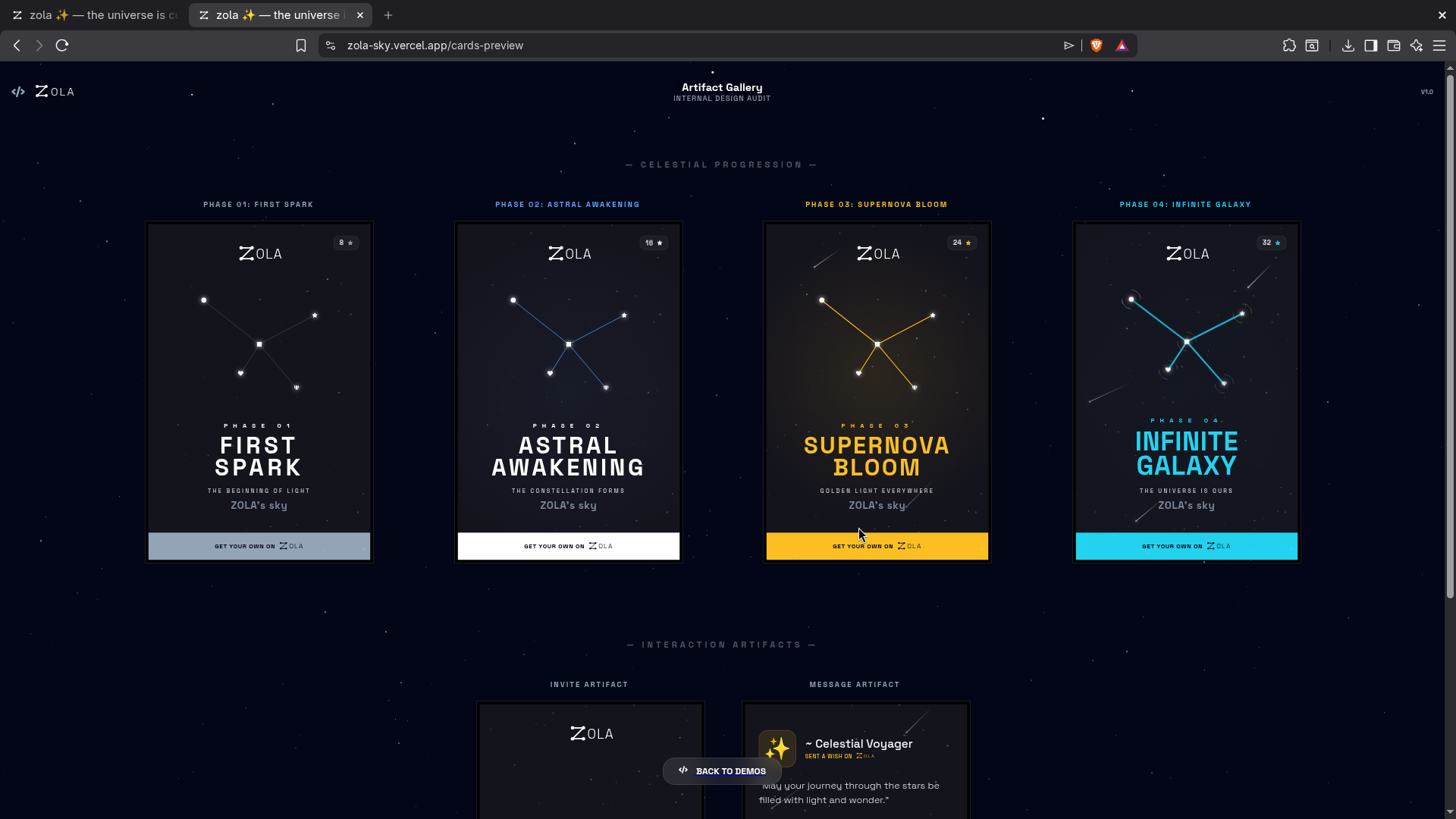Click the site settings icon in the address bar
Image resolution: width=1456 pixels, height=819 pixels.
tap(331, 45)
